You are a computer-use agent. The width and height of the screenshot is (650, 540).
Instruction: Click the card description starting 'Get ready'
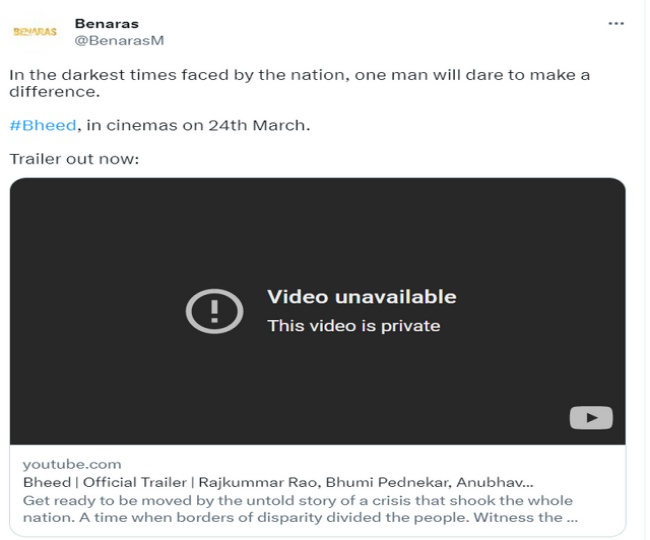pyautogui.click(x=297, y=500)
